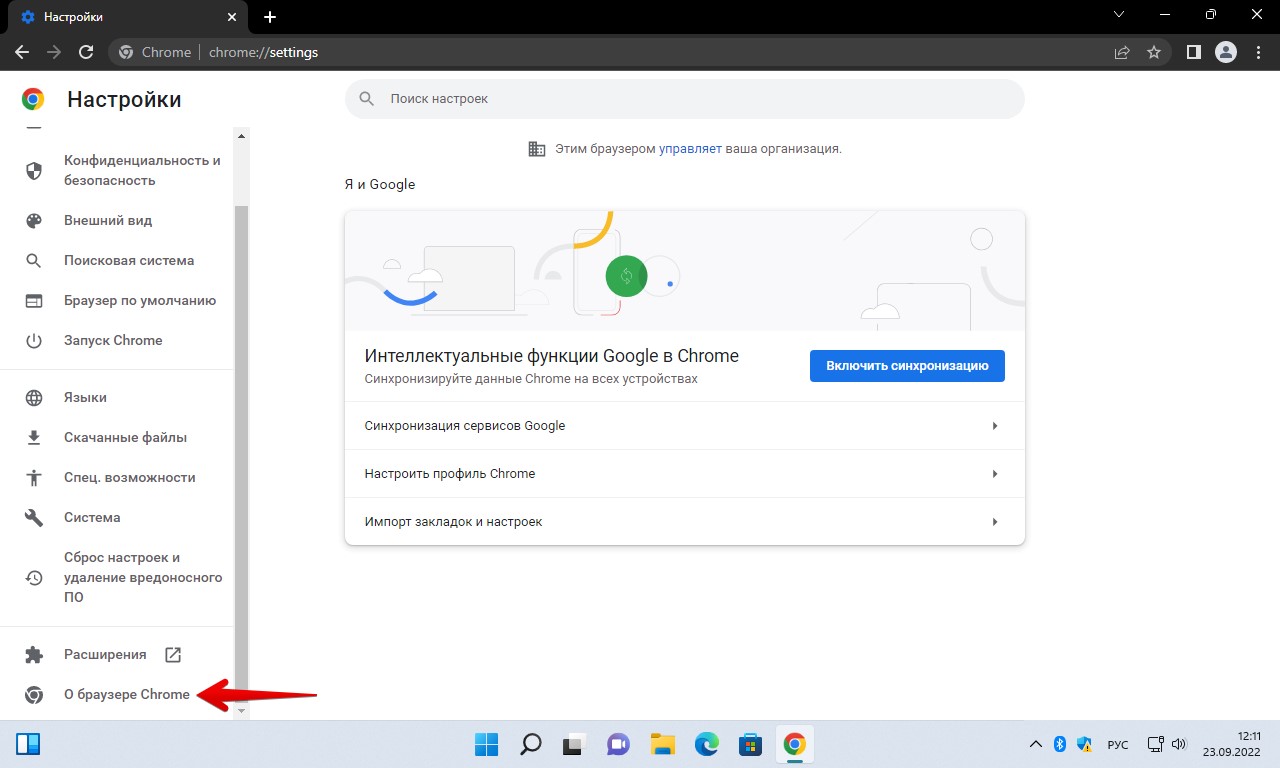Open the profile avatar icon

point(1226,52)
